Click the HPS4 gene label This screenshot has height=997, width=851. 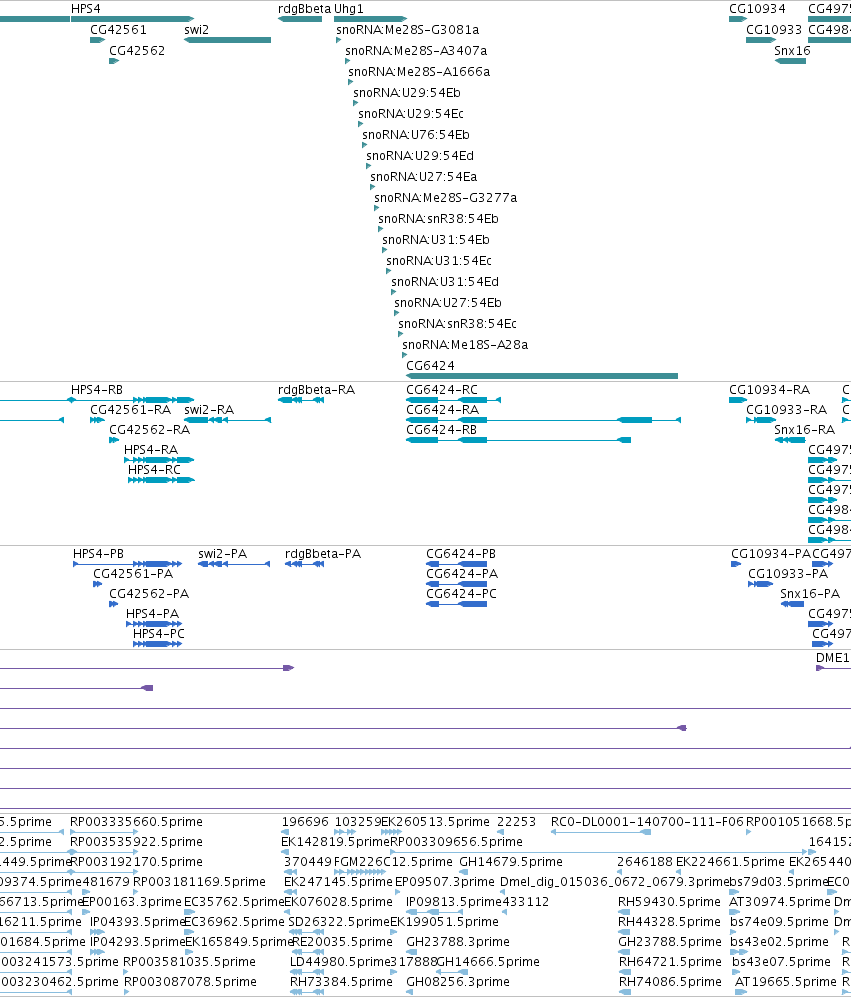click(85, 9)
